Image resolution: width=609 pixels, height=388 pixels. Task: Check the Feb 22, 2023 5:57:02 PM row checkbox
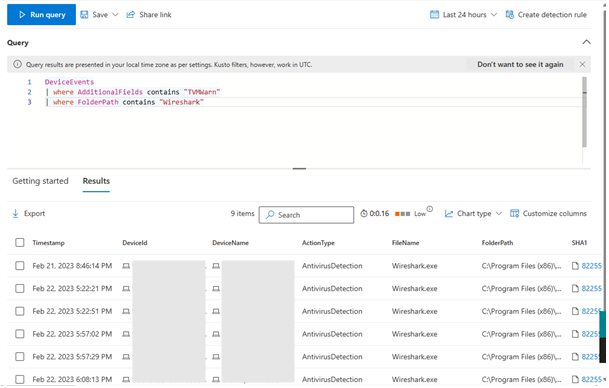click(20, 334)
